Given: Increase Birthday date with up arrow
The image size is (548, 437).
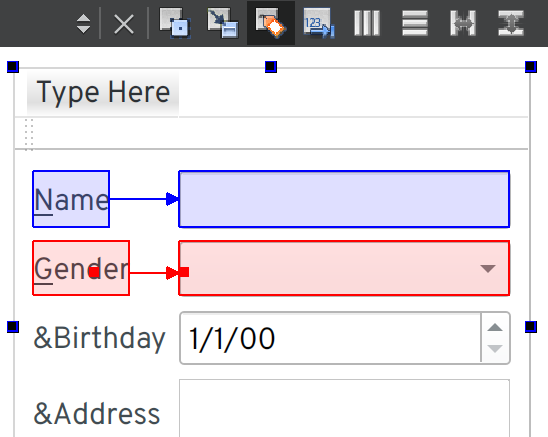Looking at the screenshot, I should [495, 327].
